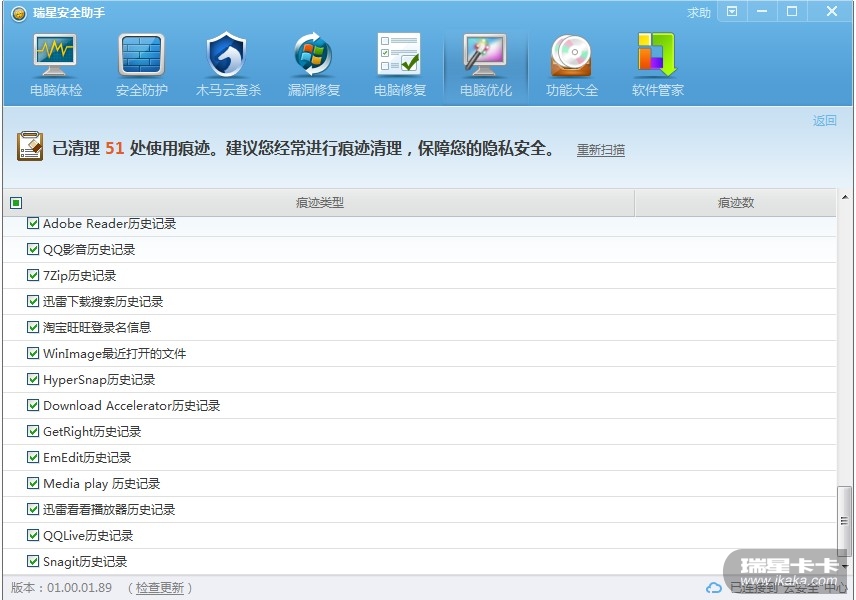Open 电脑修复 checklist icon

399,54
